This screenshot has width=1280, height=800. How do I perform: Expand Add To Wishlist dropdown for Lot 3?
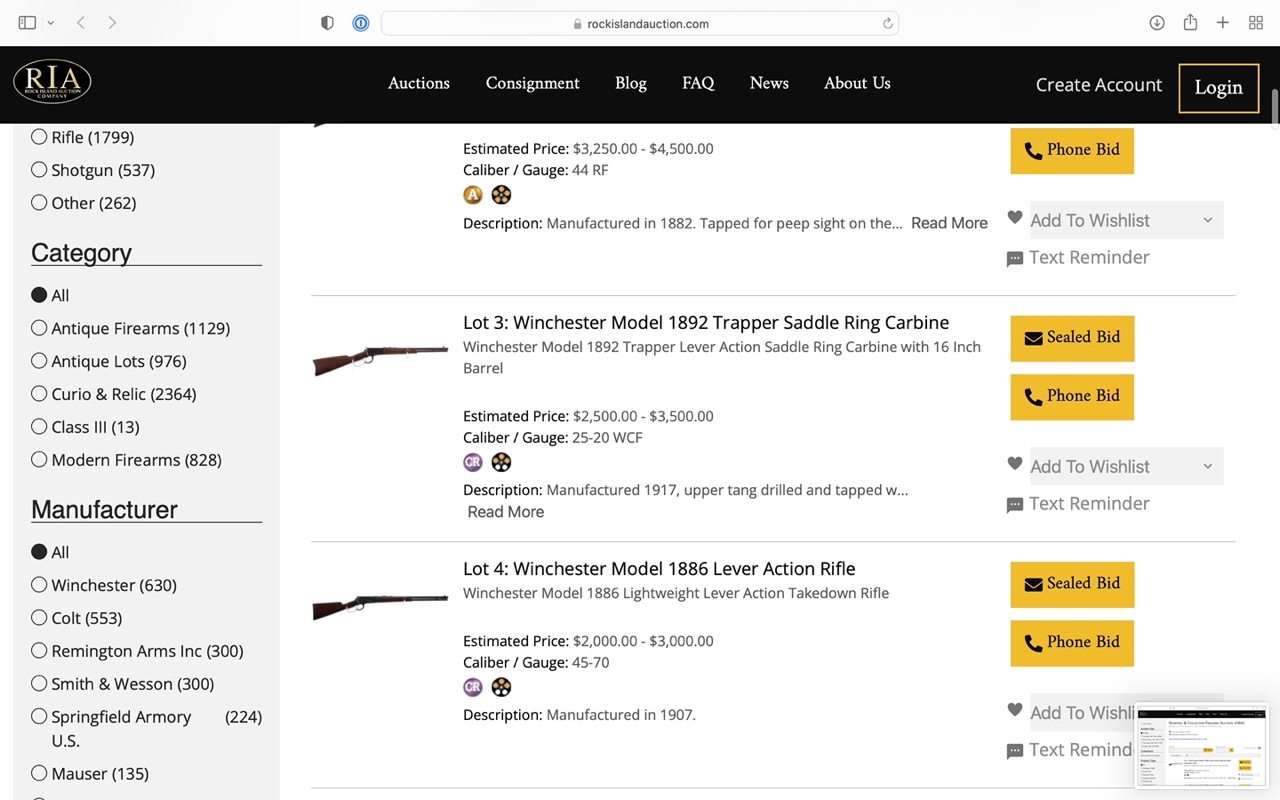point(1126,467)
